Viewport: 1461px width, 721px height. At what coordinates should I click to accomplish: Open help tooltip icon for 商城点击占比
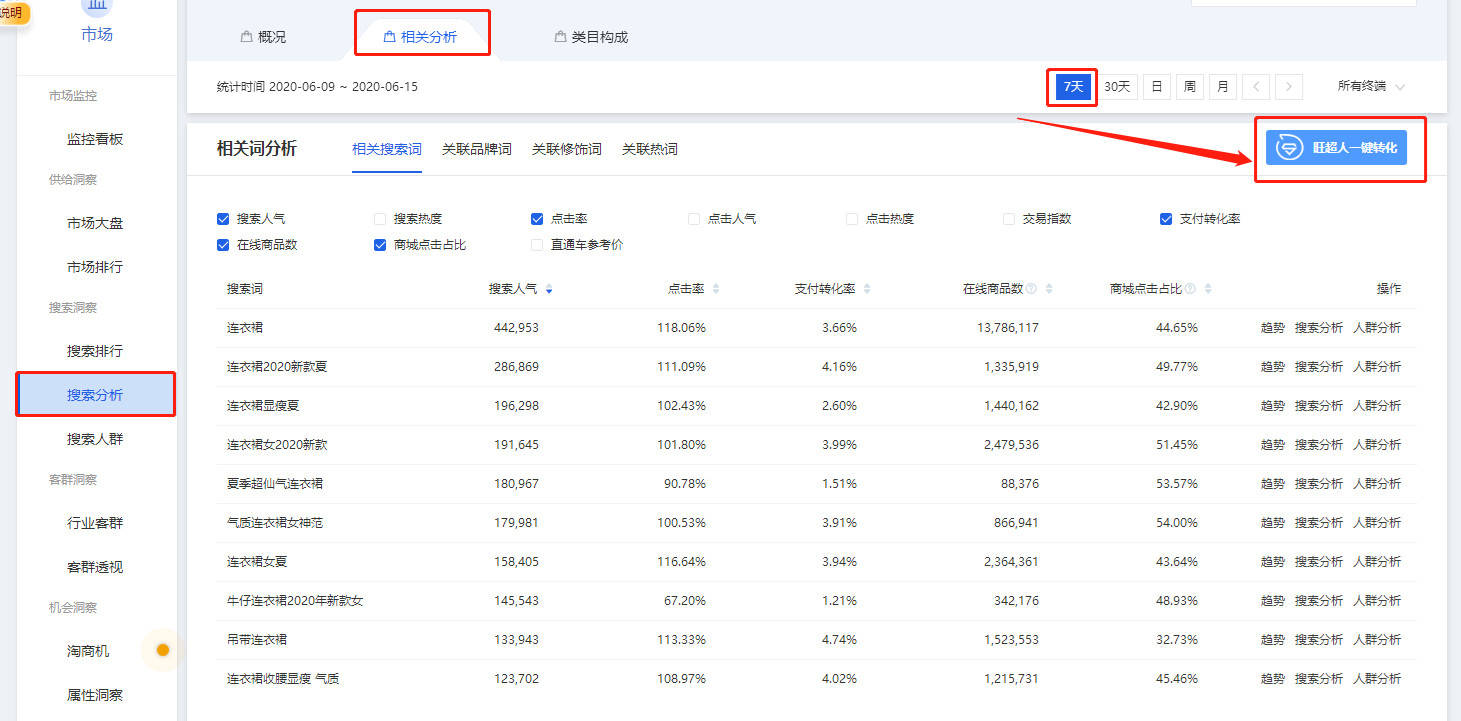click(x=1190, y=289)
